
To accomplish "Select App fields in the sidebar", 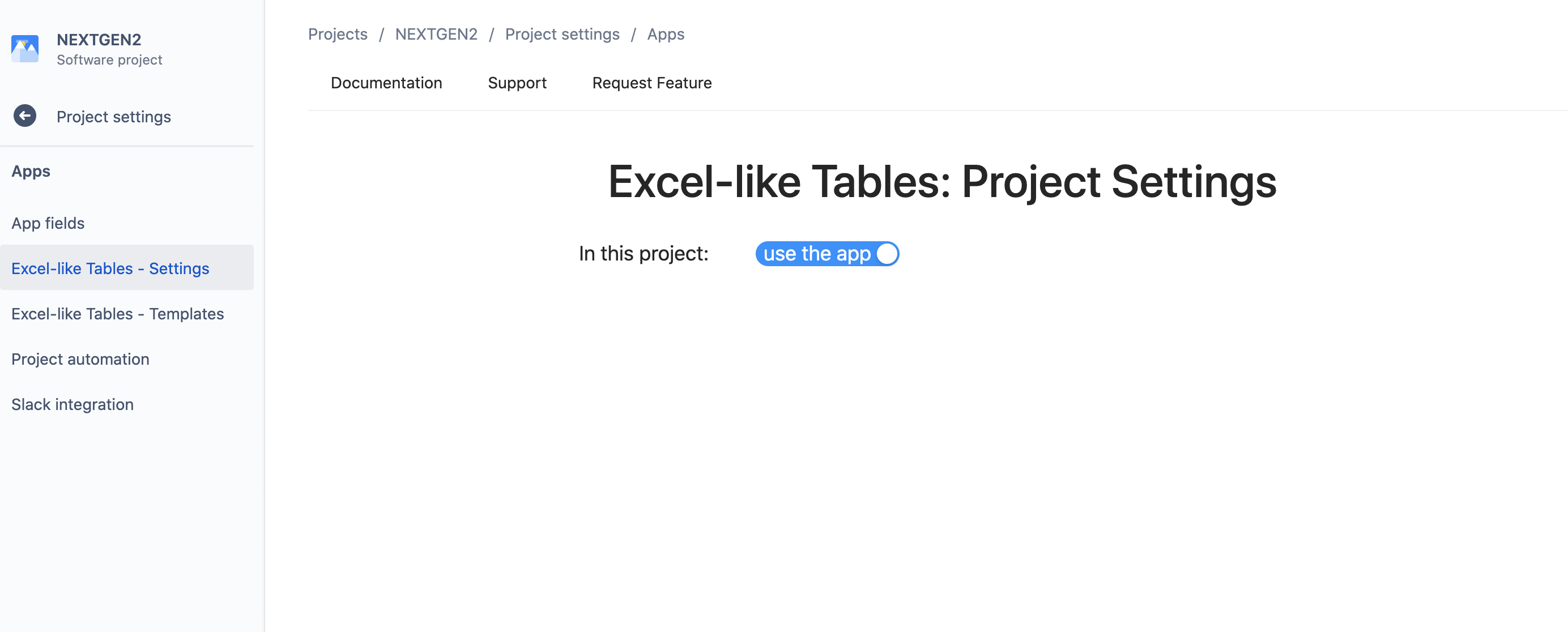I will [48, 223].
